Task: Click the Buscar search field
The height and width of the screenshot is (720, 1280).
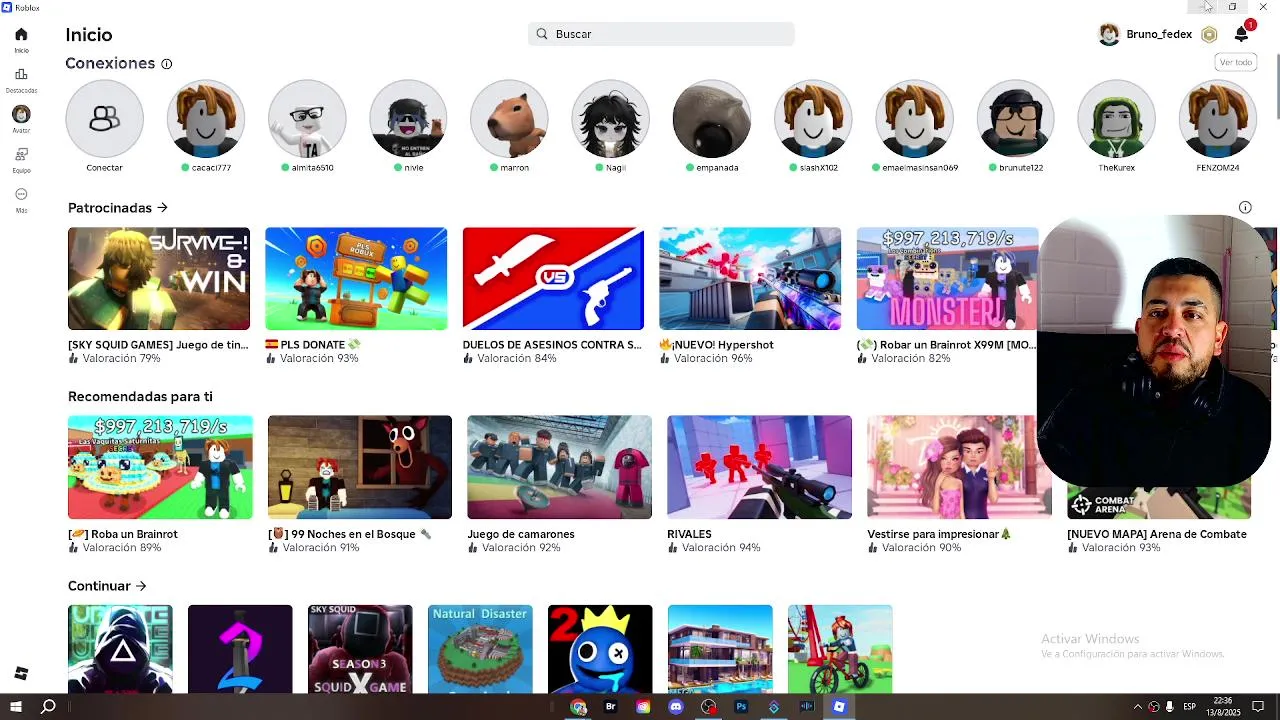Action: point(661,34)
